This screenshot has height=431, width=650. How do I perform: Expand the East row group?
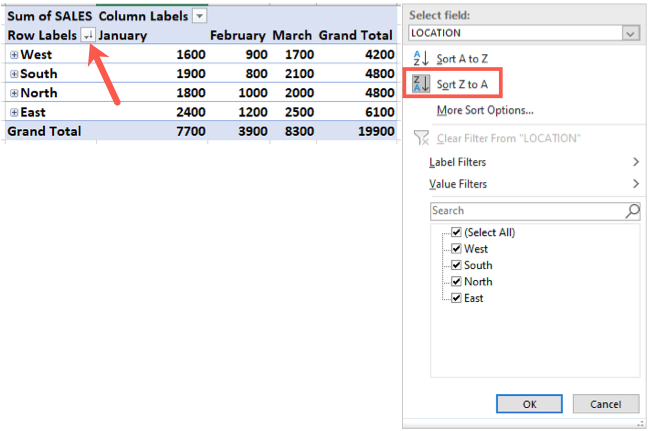[14, 112]
